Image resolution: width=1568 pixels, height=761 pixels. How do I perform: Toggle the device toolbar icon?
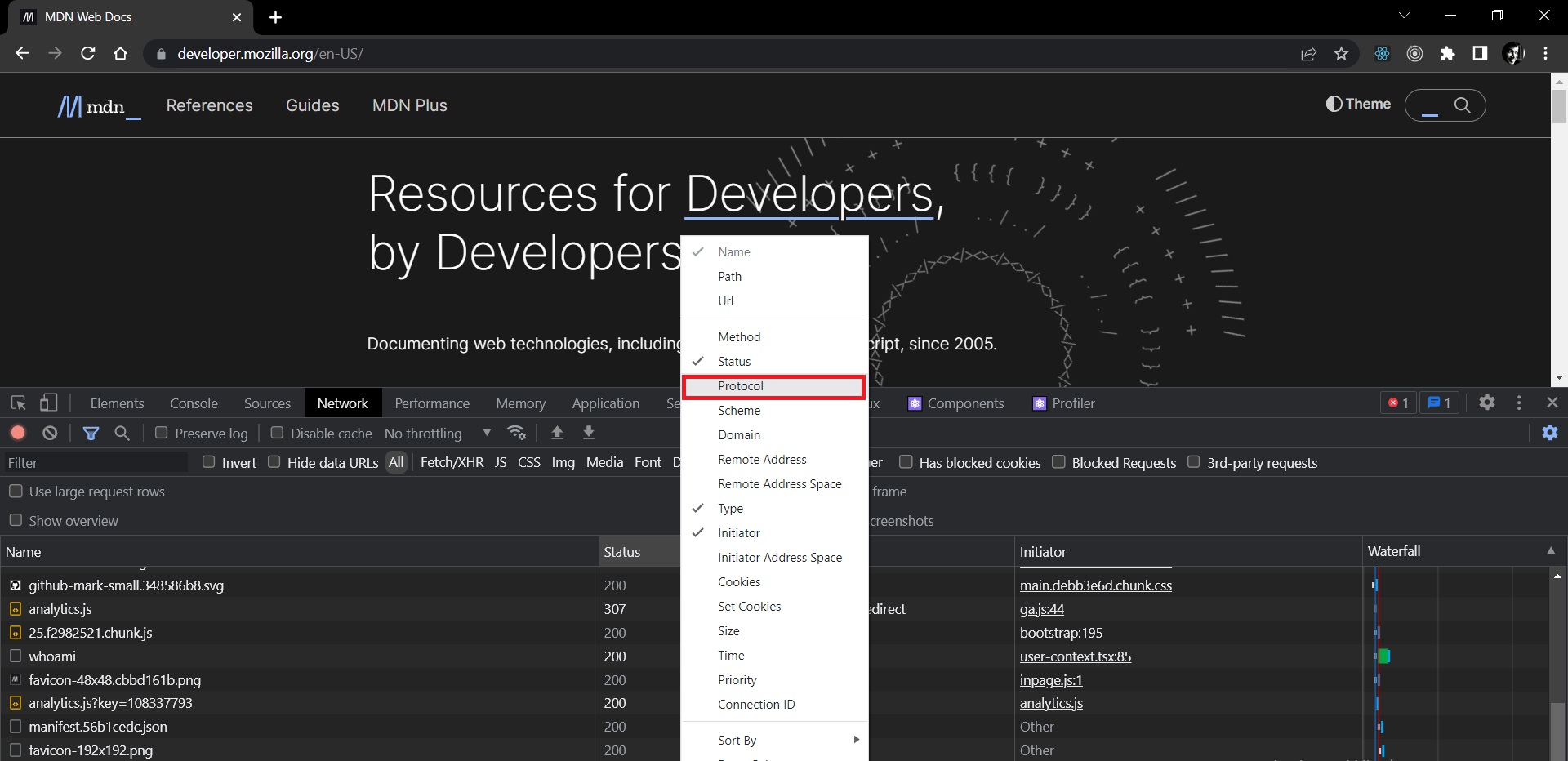tap(48, 403)
